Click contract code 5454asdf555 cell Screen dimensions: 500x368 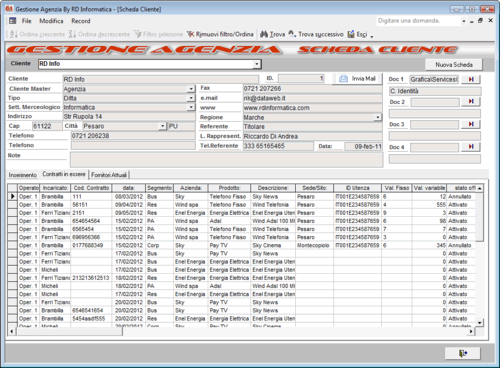click(x=91, y=319)
